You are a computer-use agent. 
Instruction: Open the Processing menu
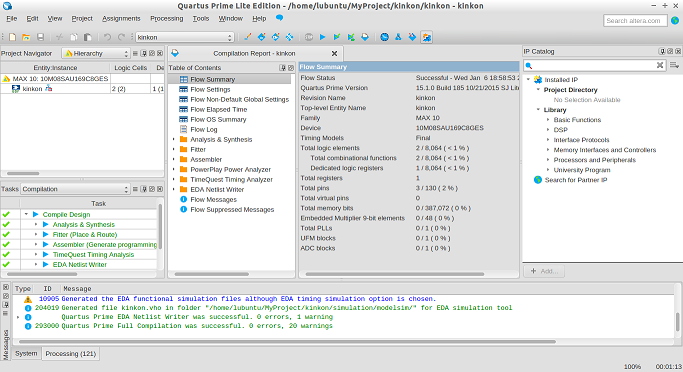coord(166,18)
